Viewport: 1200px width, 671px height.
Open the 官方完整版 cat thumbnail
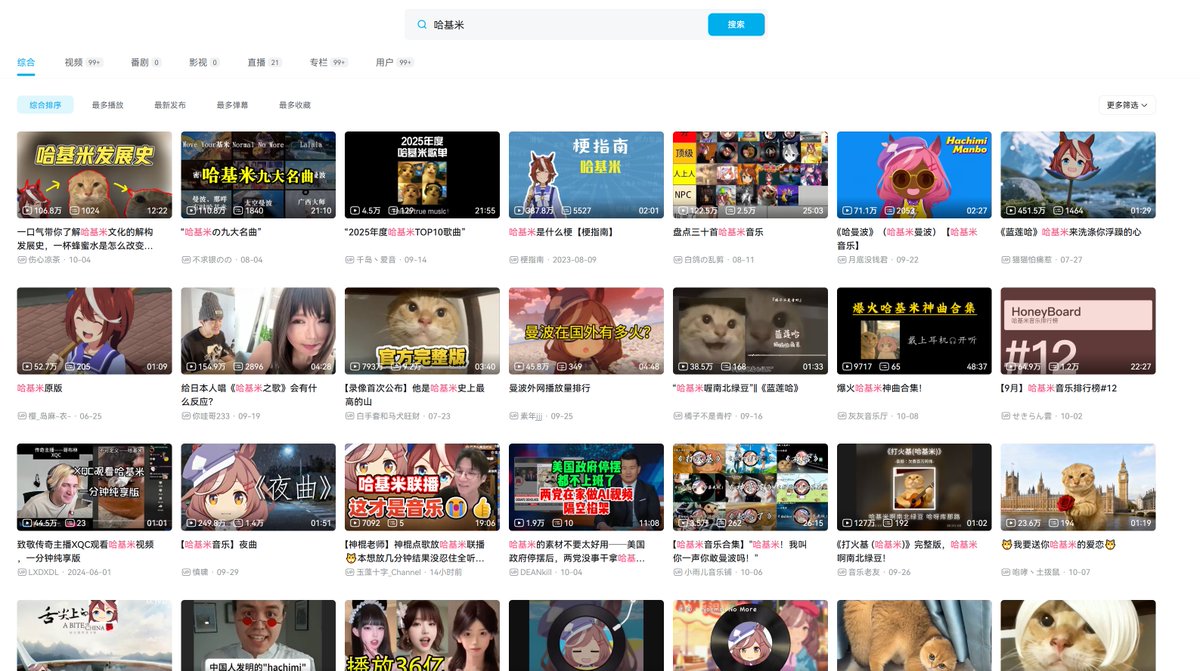click(x=422, y=331)
